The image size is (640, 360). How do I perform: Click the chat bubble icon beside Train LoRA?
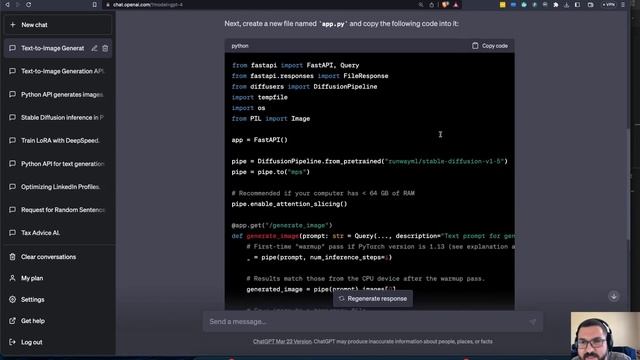click(x=12, y=140)
